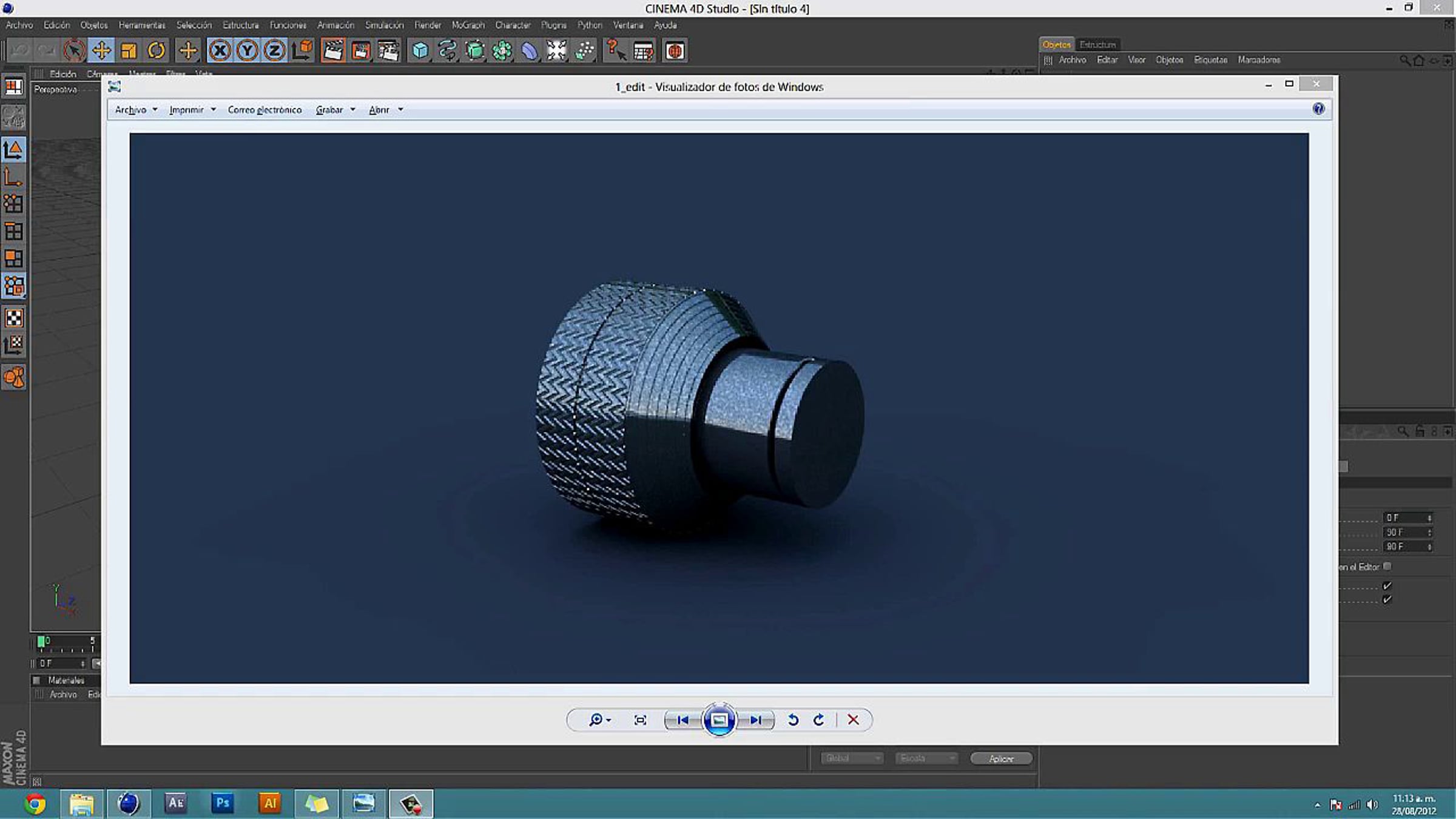This screenshot has height=819, width=1456.
Task: Select the Rotate tool icon
Action: pos(156,50)
